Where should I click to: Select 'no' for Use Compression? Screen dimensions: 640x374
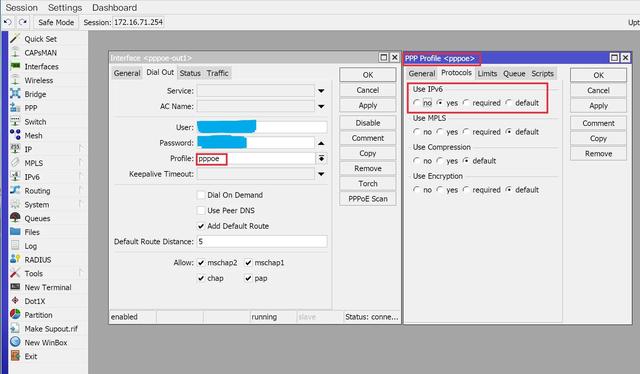(416, 161)
